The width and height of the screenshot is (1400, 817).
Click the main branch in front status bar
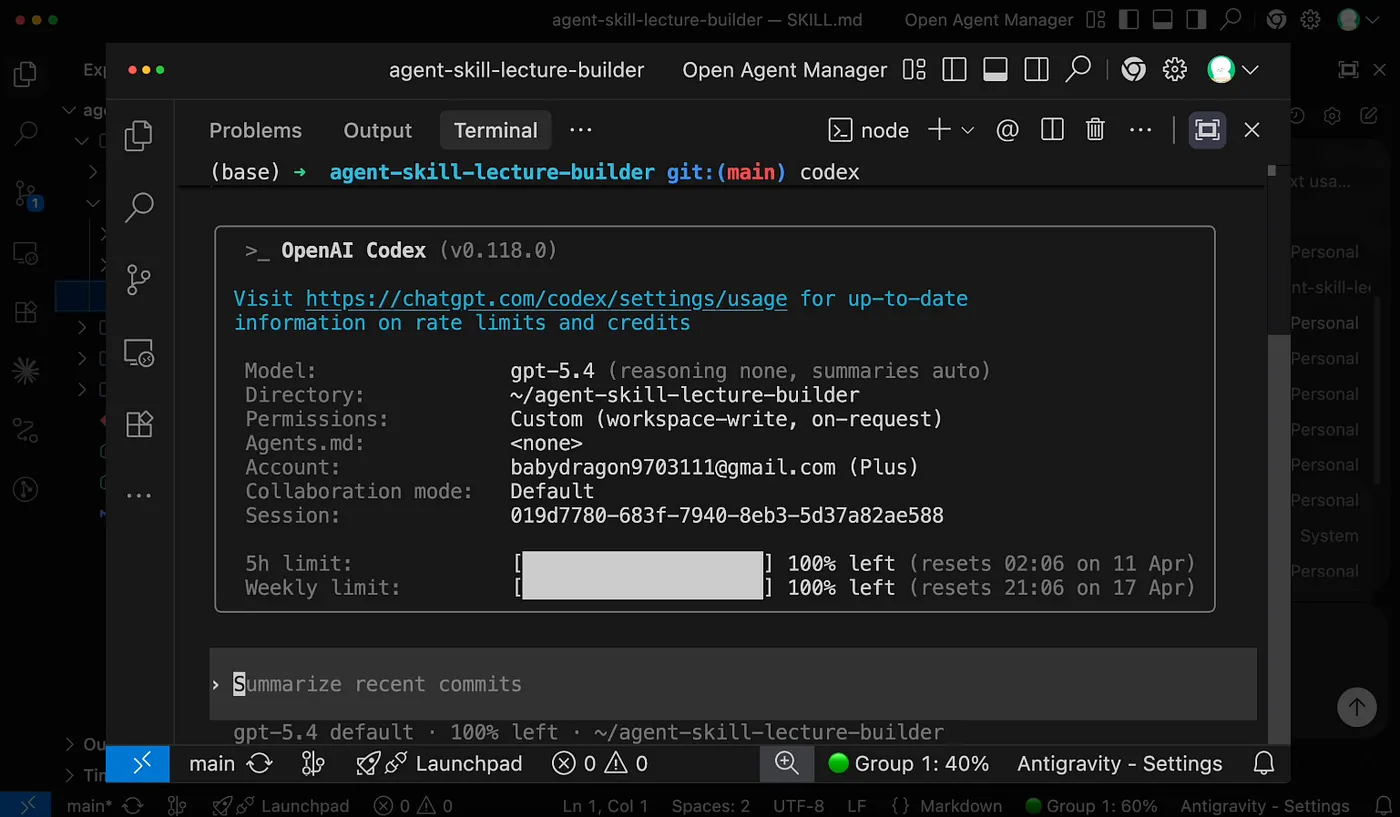coord(212,764)
